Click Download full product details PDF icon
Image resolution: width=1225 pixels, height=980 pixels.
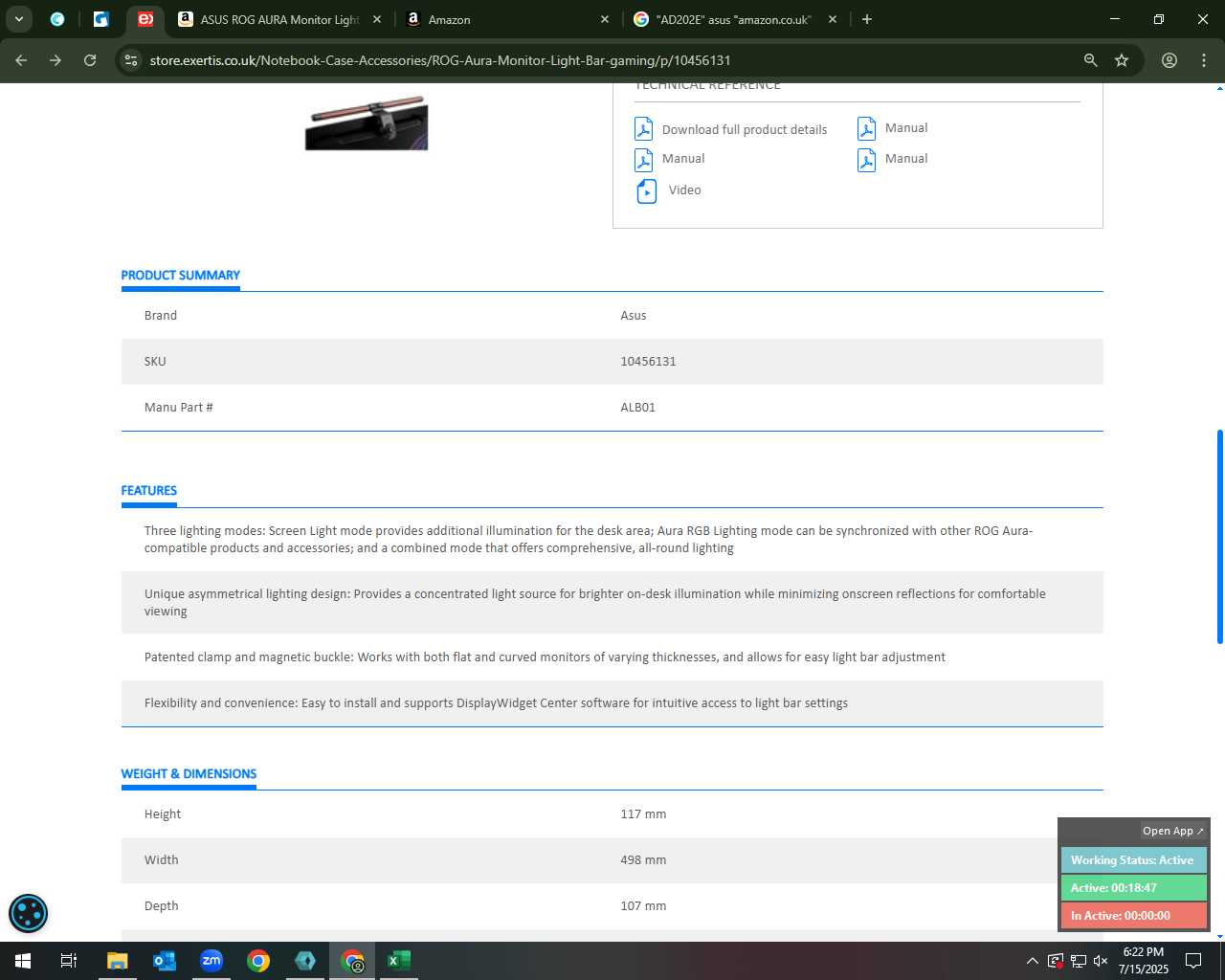644,129
